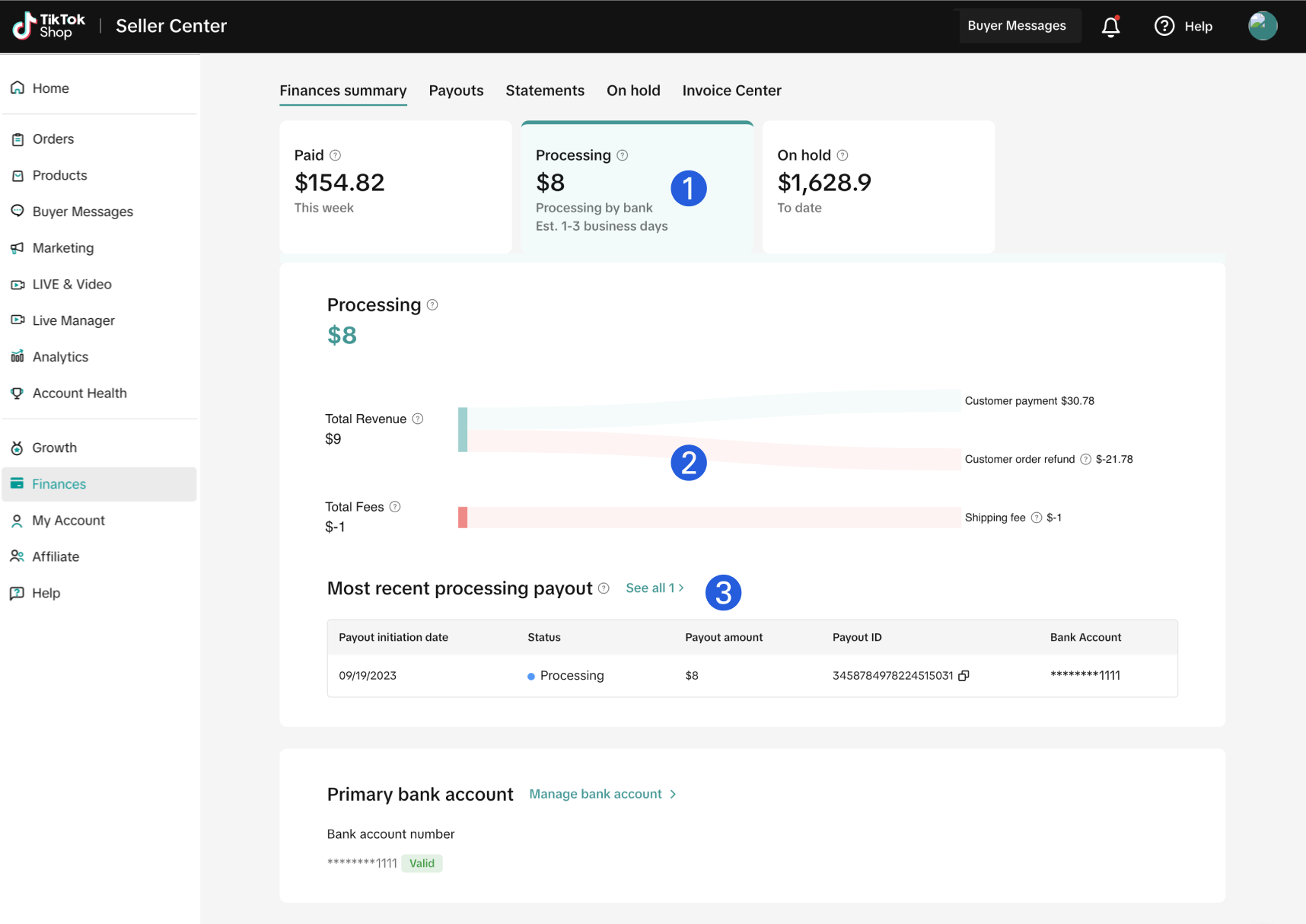Click the TikTok Shop logo

tap(49, 26)
